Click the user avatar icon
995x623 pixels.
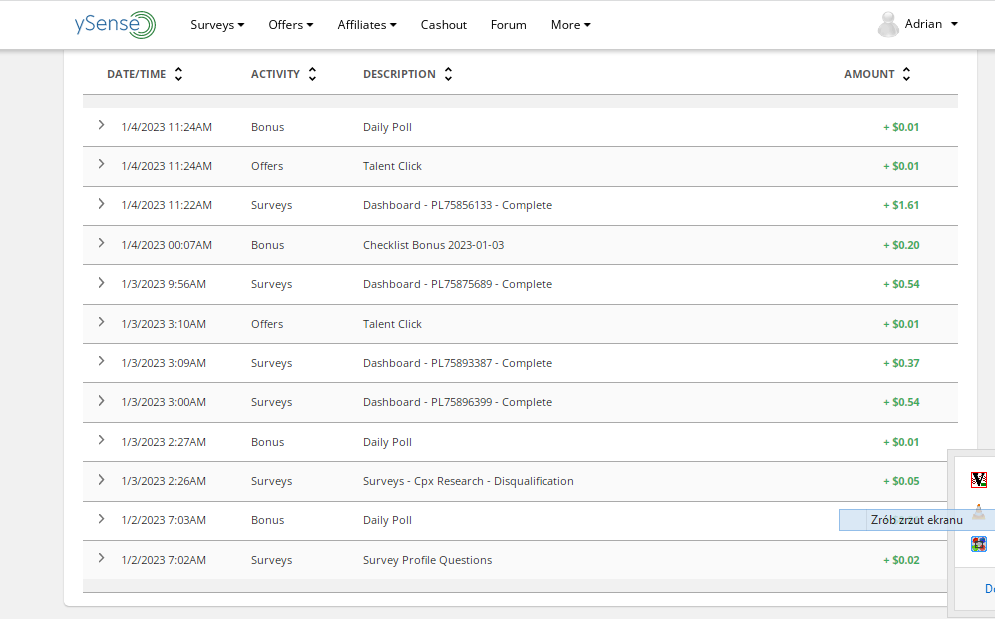[x=888, y=25]
